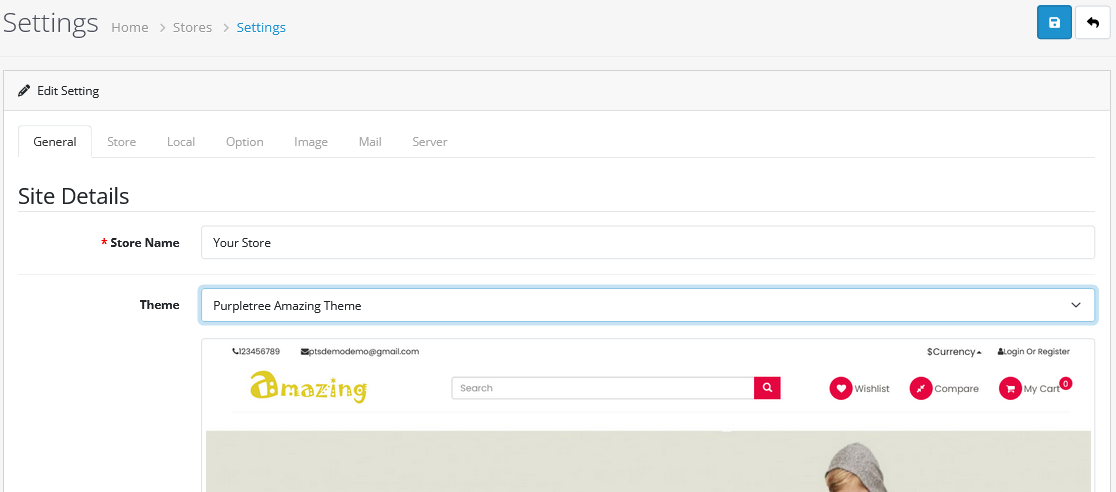
Task: Open the Theme dropdown
Action: [648, 305]
